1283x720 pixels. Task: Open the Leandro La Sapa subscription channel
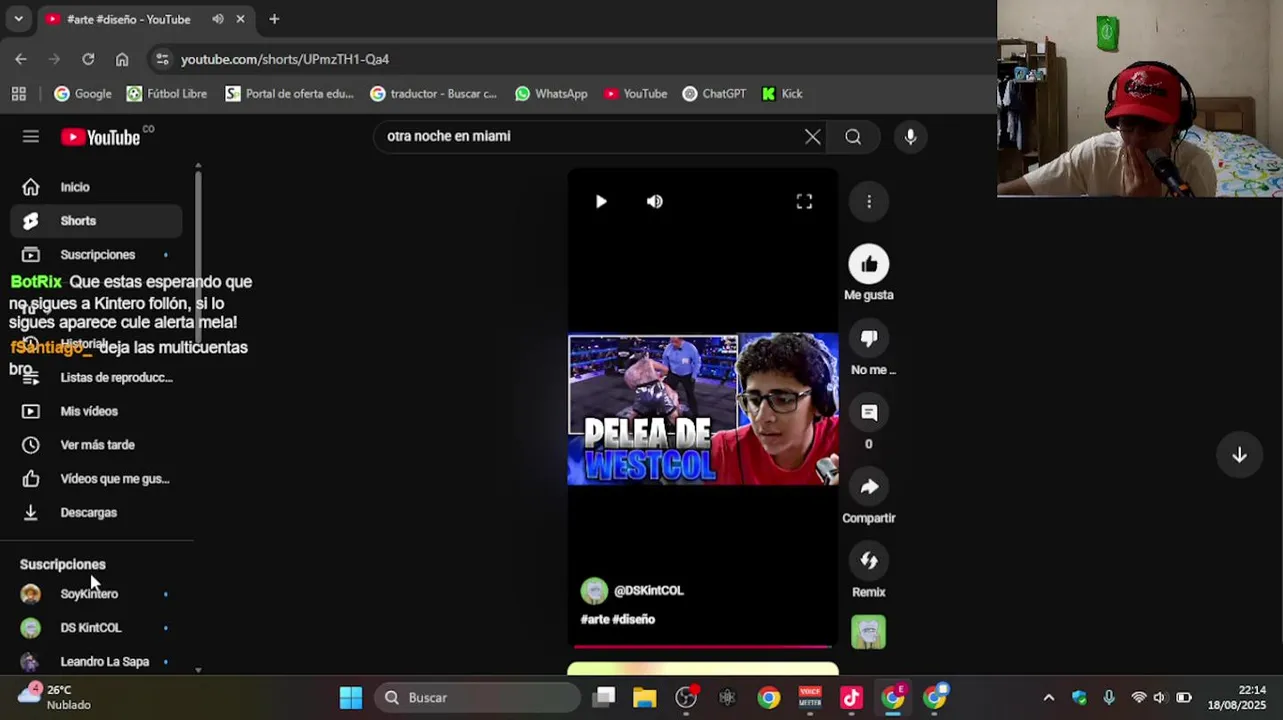pyautogui.click(x=97, y=662)
